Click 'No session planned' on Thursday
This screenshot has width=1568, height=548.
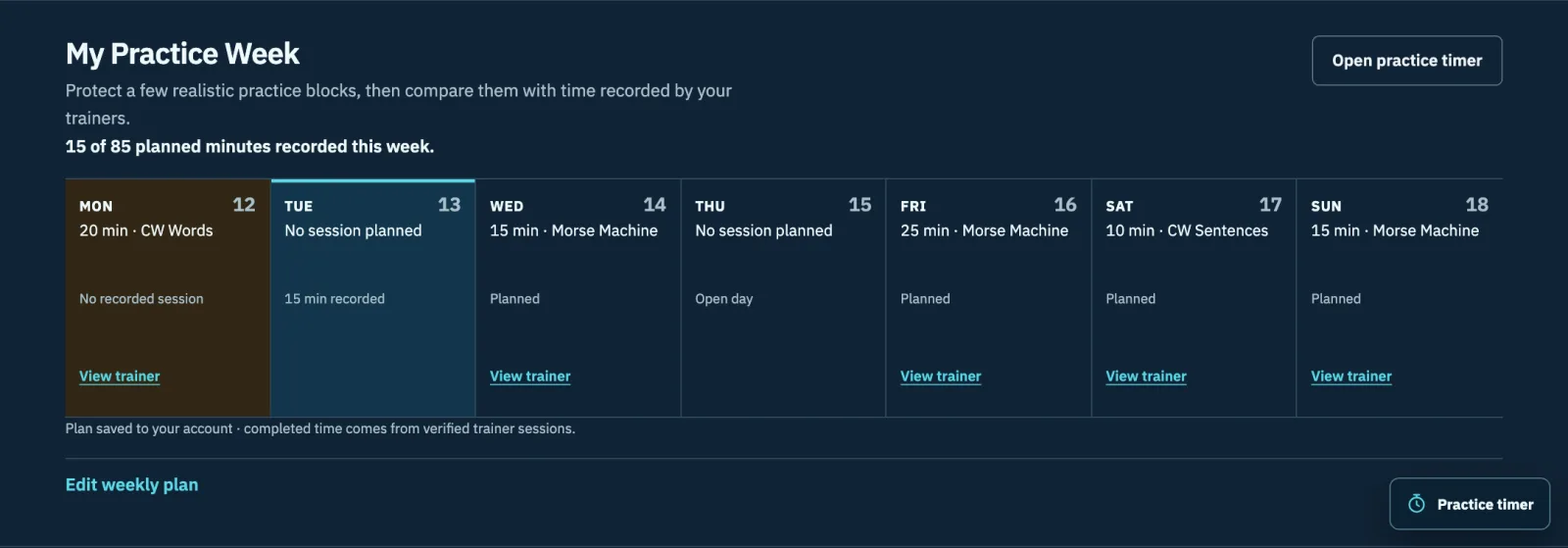click(763, 230)
